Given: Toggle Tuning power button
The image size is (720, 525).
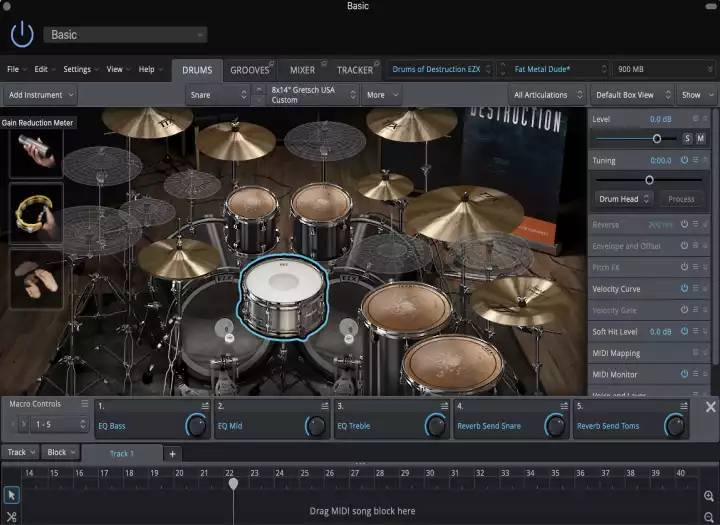Looking at the screenshot, I should click(x=684, y=160).
